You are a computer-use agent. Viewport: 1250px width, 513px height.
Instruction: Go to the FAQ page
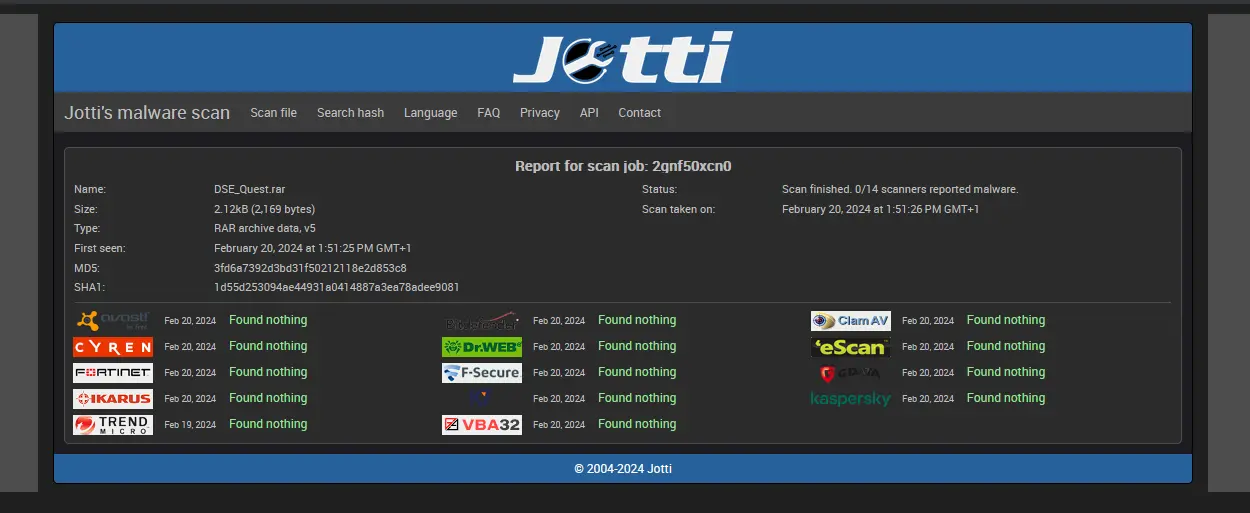[x=489, y=113]
